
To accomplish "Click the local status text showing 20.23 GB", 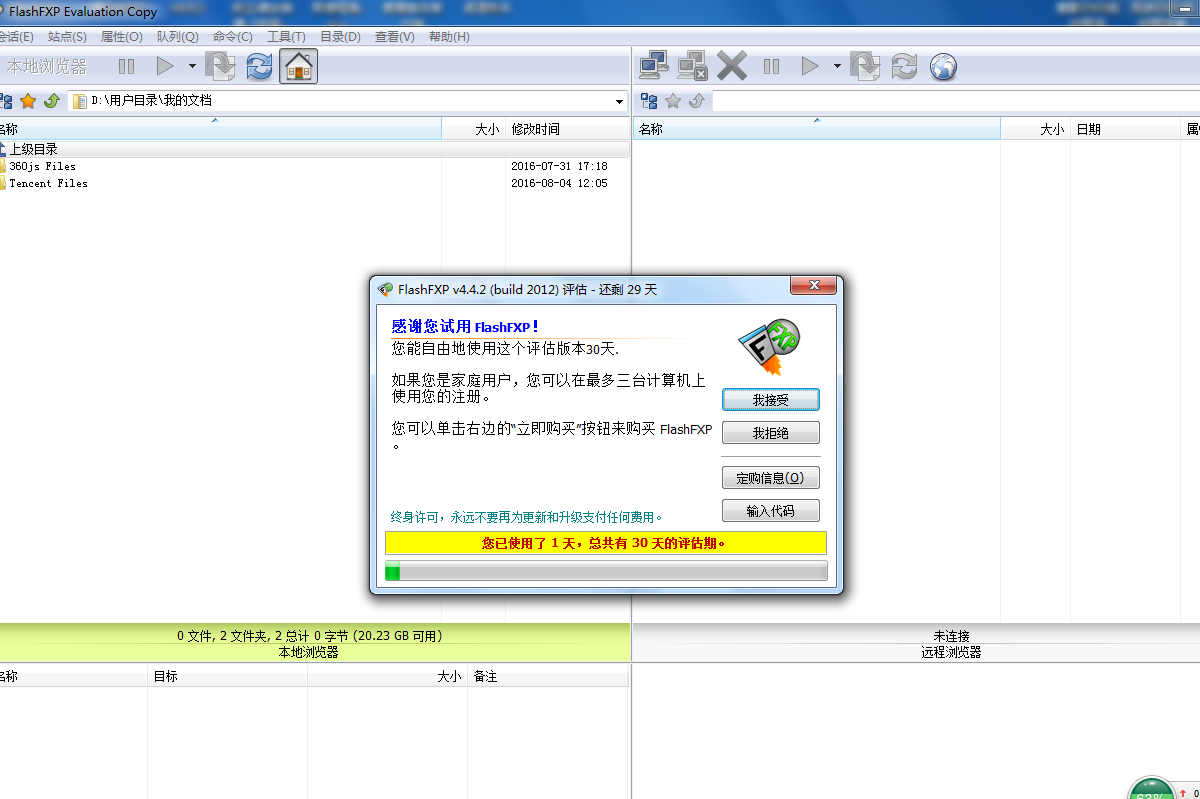I will (x=310, y=636).
